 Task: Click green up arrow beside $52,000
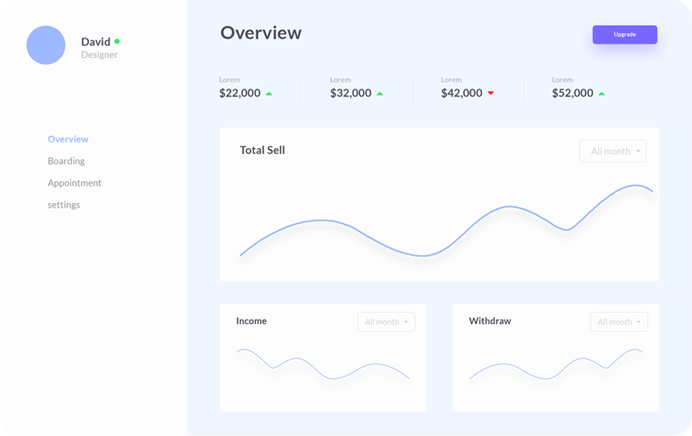tap(602, 94)
